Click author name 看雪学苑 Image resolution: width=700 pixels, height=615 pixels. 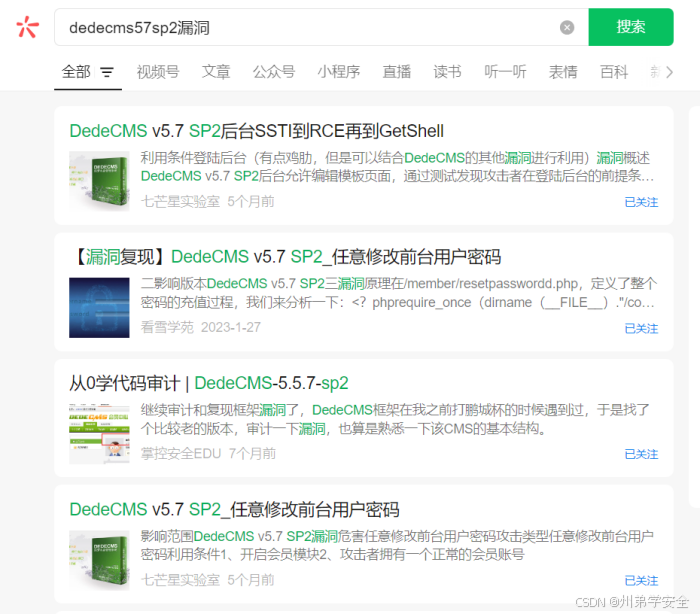(x=167, y=327)
